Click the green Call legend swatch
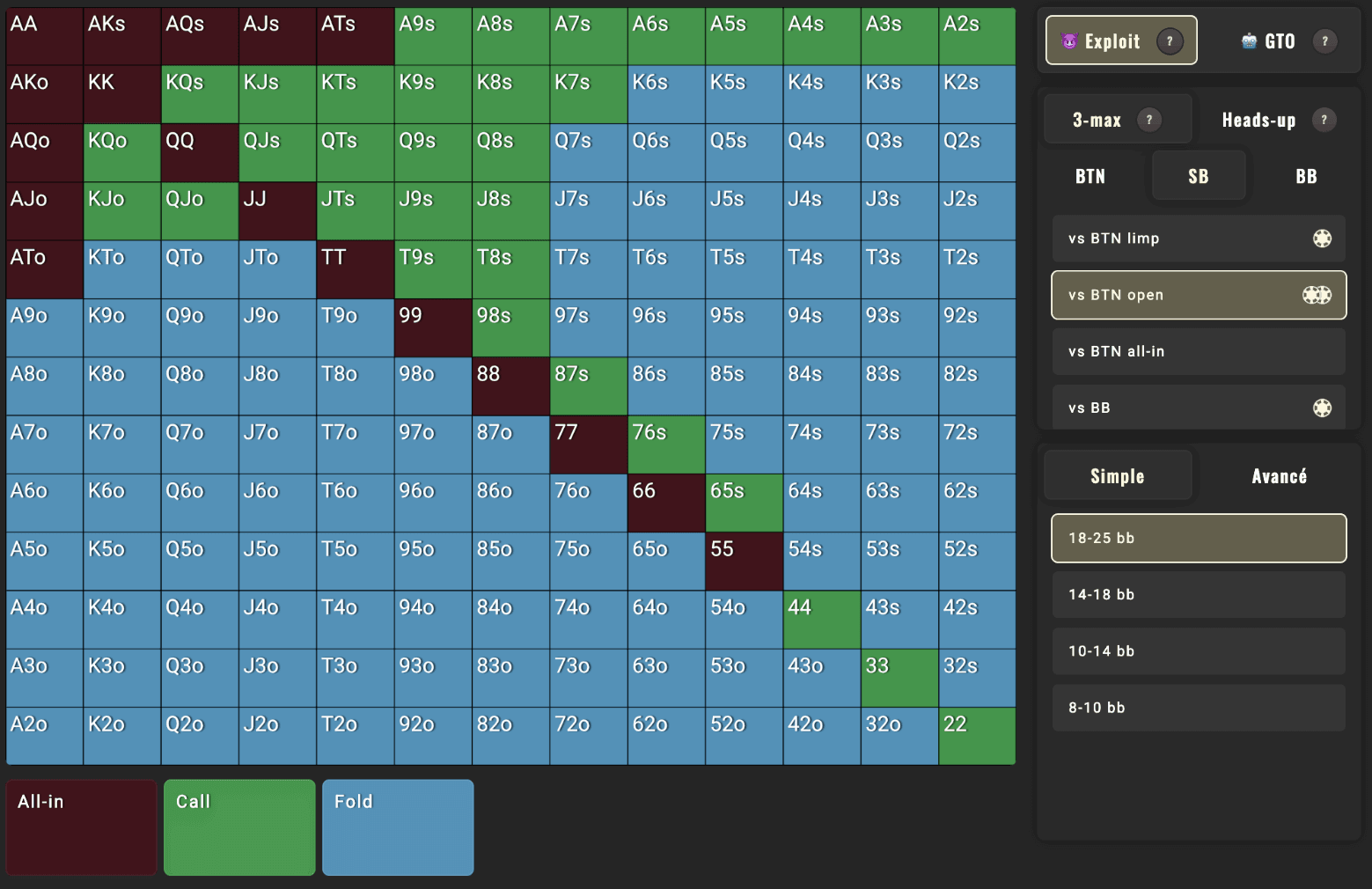Screen dimensions: 1372x889 (x=238, y=827)
